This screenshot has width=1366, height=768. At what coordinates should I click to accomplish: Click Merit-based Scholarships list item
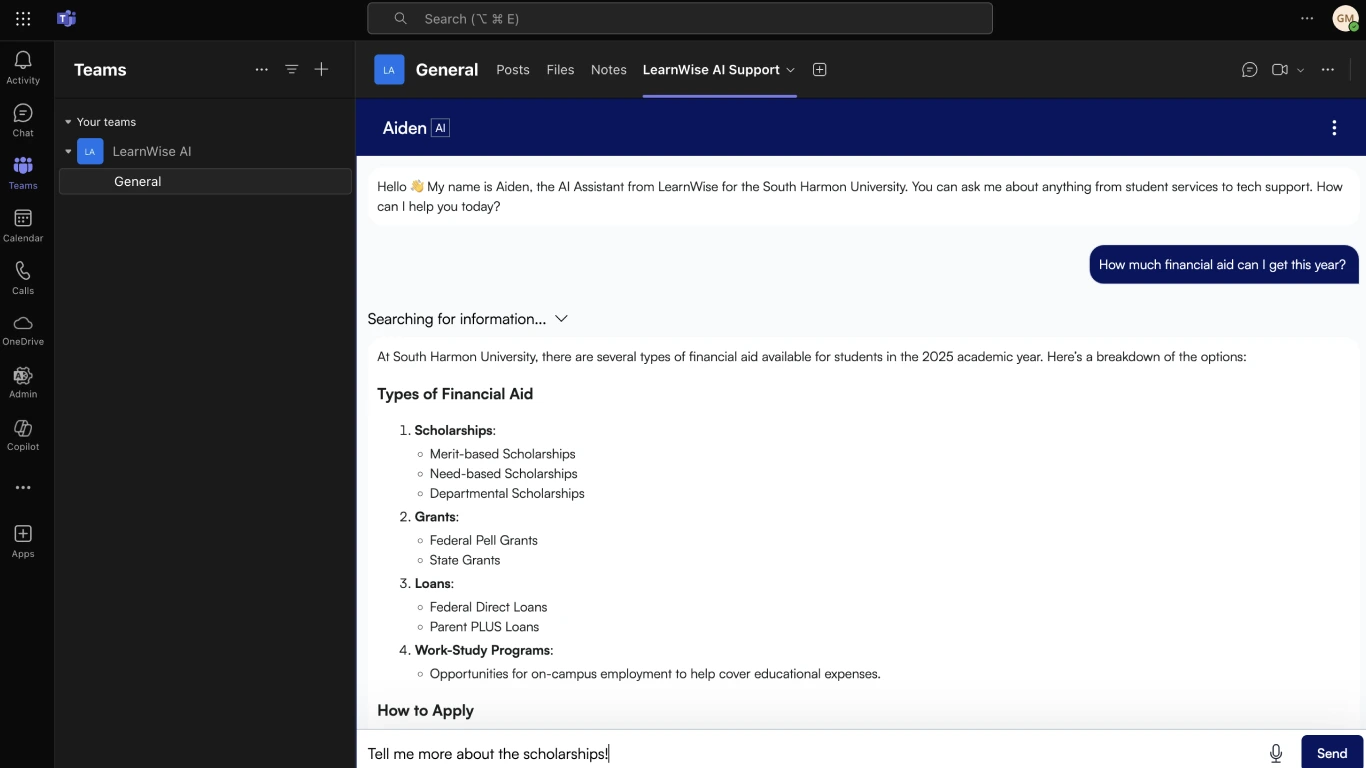click(x=503, y=454)
